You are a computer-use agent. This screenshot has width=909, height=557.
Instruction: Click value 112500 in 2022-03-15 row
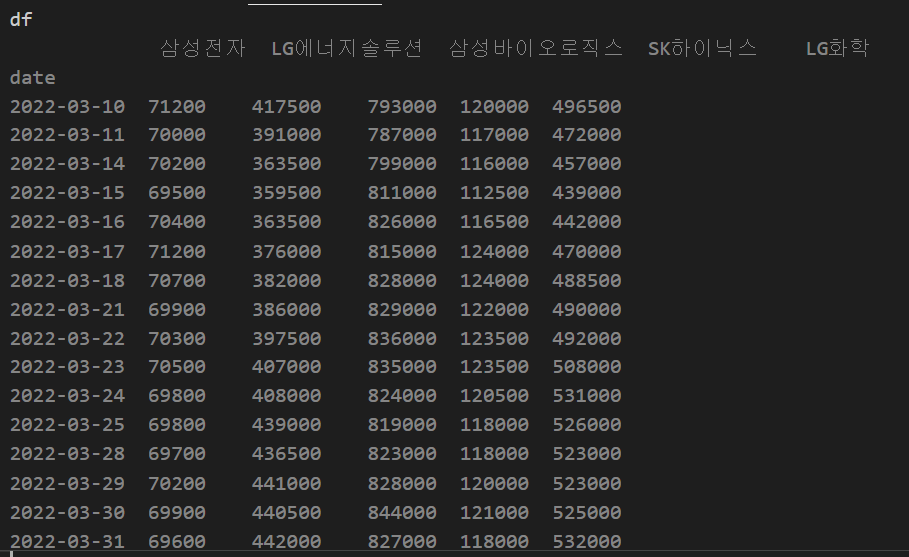click(x=495, y=193)
